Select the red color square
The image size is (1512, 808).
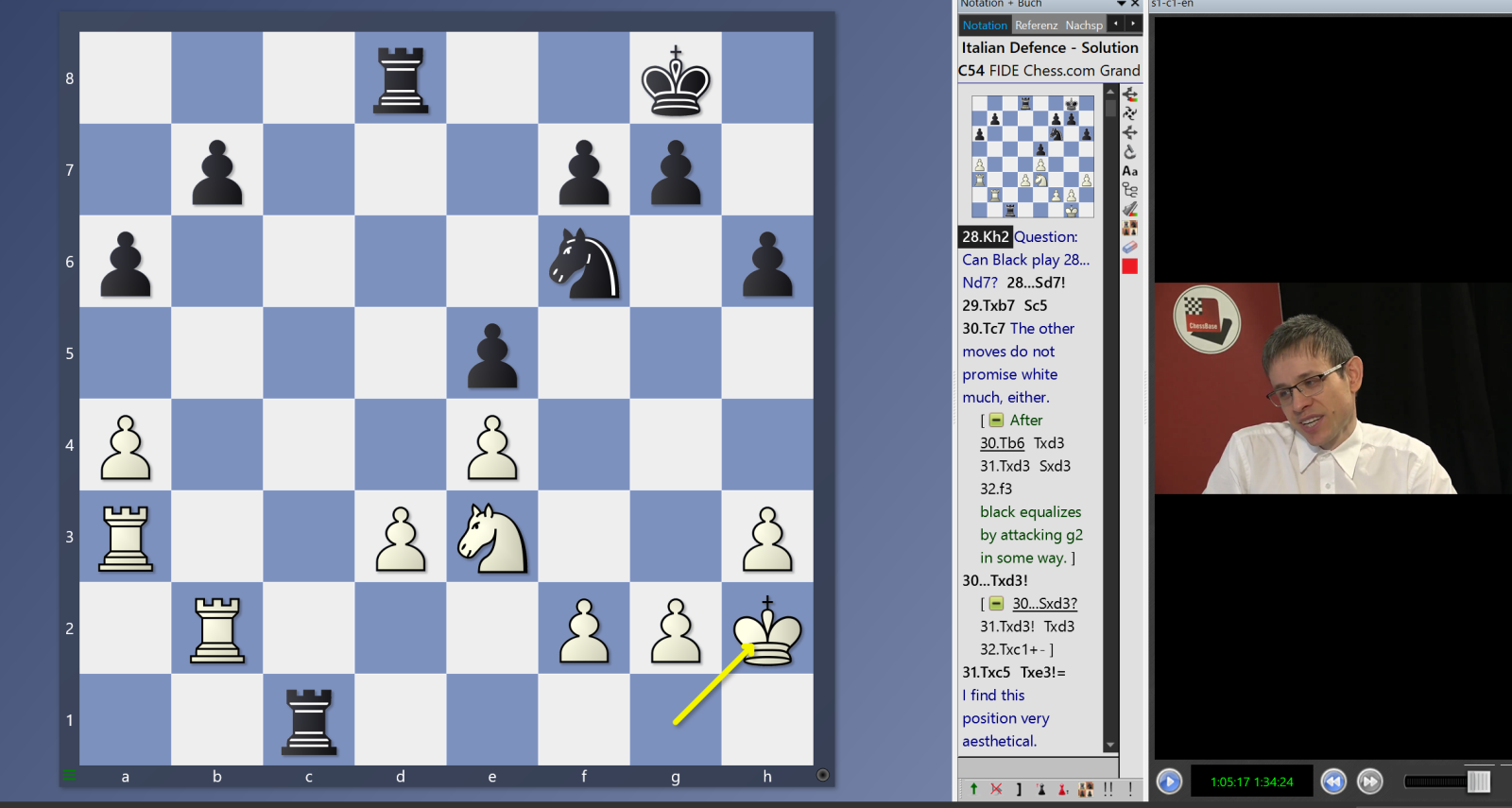(x=1129, y=266)
